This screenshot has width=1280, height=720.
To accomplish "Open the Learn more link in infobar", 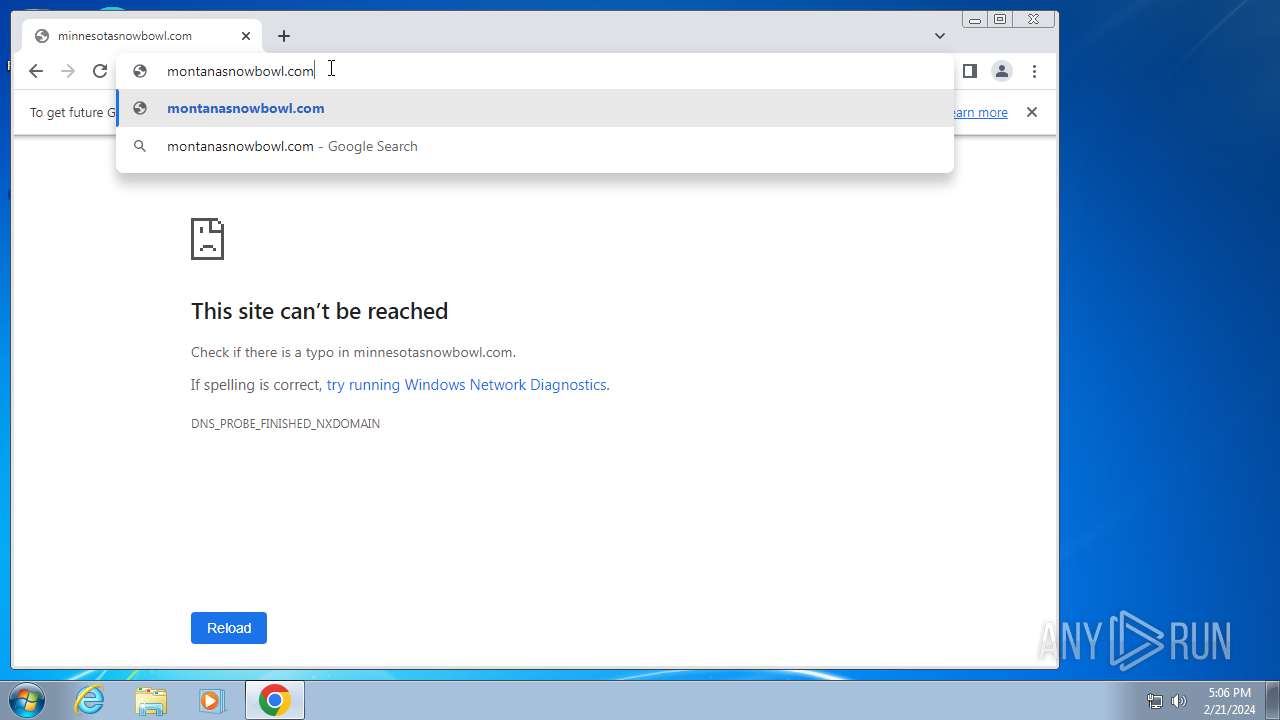I will (x=980, y=113).
